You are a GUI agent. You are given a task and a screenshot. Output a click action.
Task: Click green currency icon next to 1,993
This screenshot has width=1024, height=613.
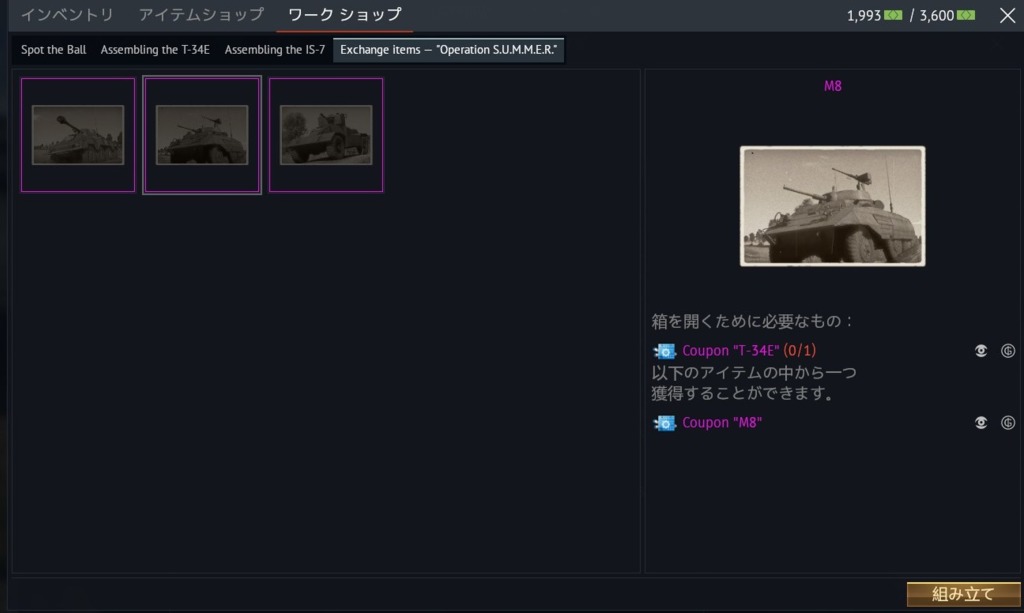893,16
